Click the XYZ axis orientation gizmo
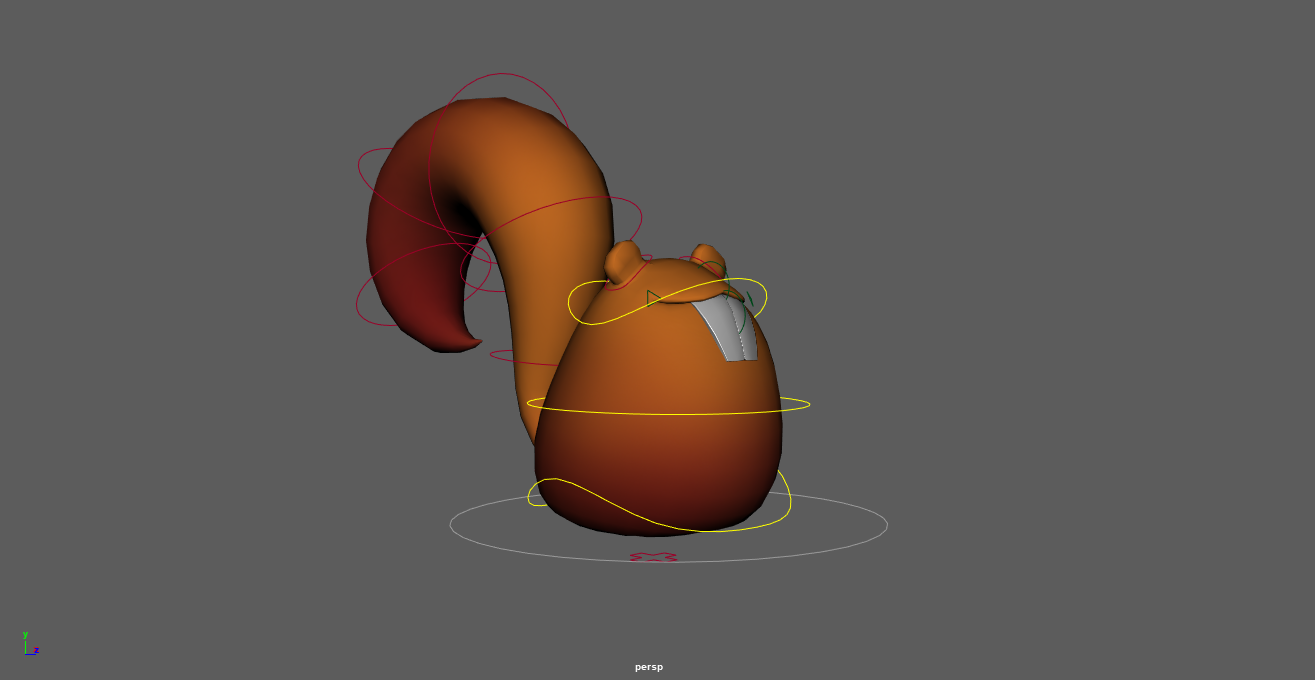The width and height of the screenshot is (1315, 680). click(30, 645)
